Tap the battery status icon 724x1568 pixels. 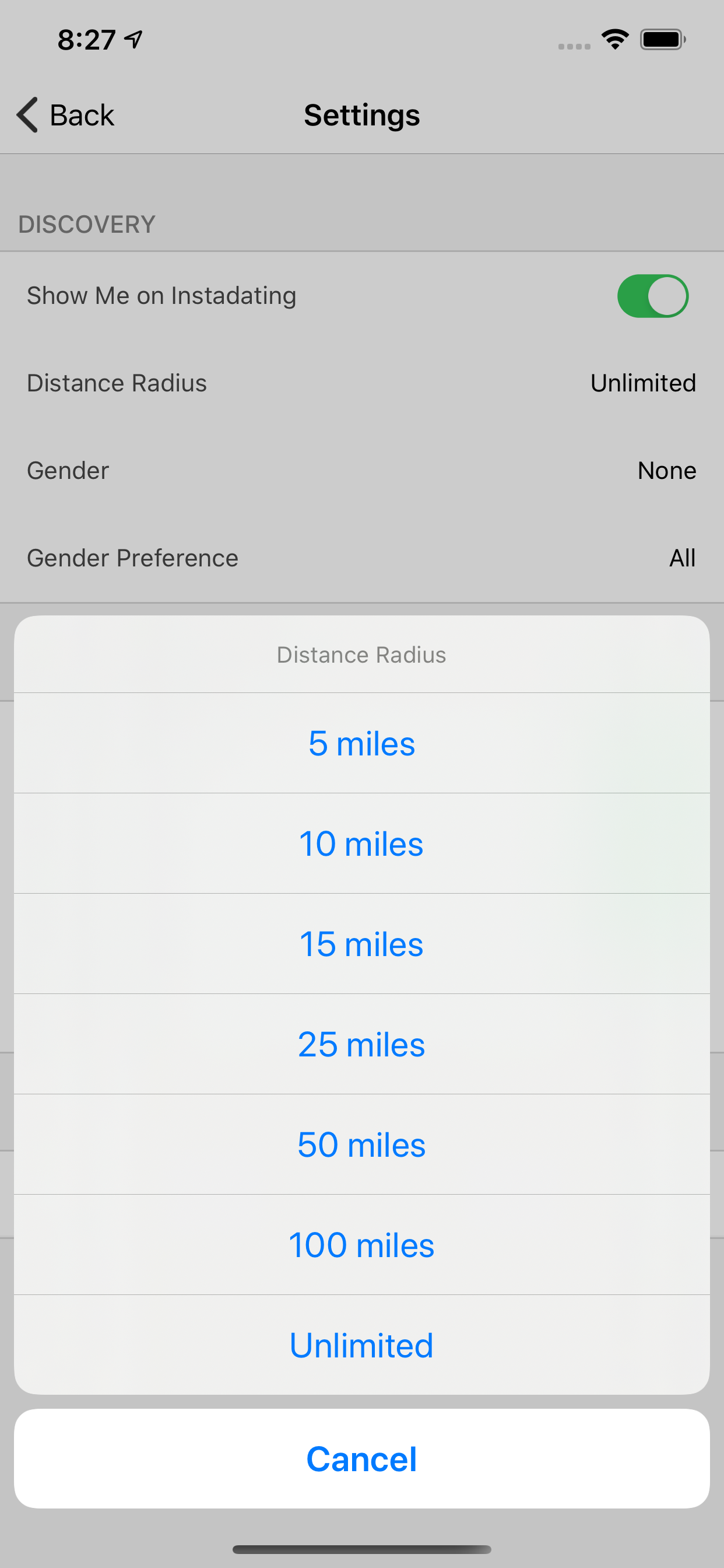tap(662, 40)
